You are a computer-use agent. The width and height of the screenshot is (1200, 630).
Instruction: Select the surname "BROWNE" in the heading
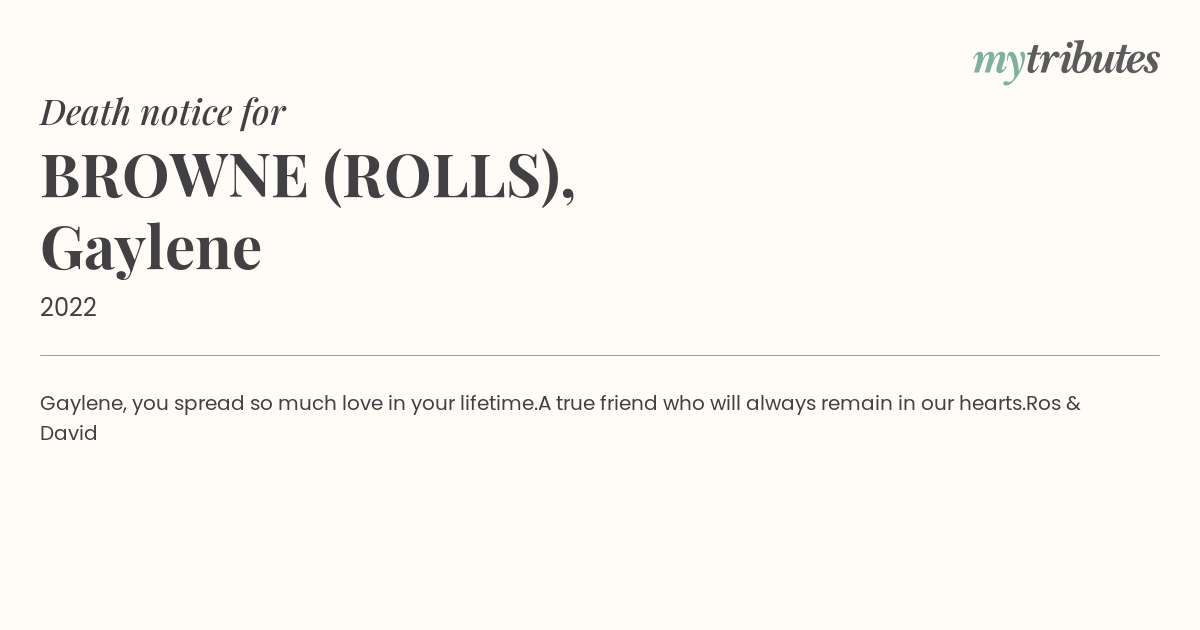pyautogui.click(x=174, y=176)
